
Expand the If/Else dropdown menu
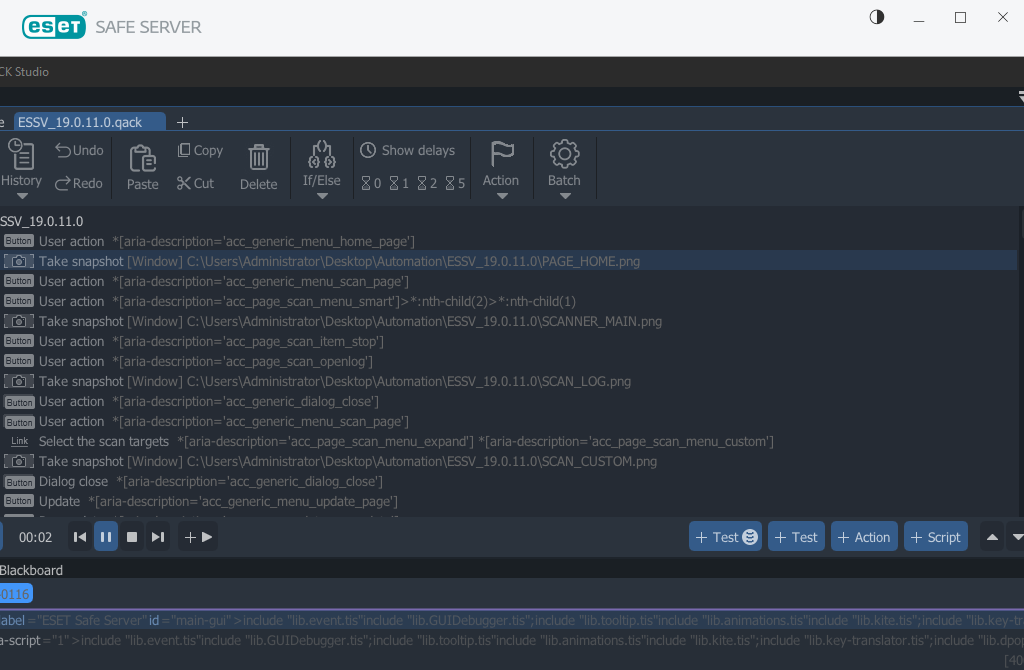click(322, 168)
